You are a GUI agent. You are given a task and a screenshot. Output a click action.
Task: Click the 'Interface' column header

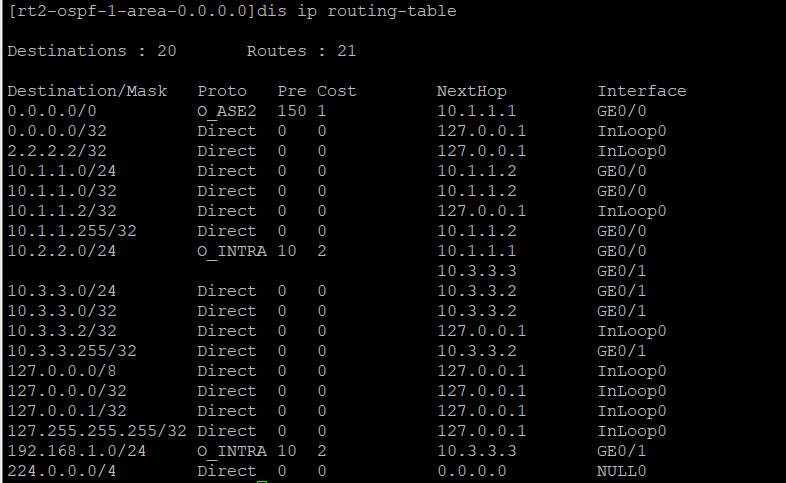tap(642, 91)
